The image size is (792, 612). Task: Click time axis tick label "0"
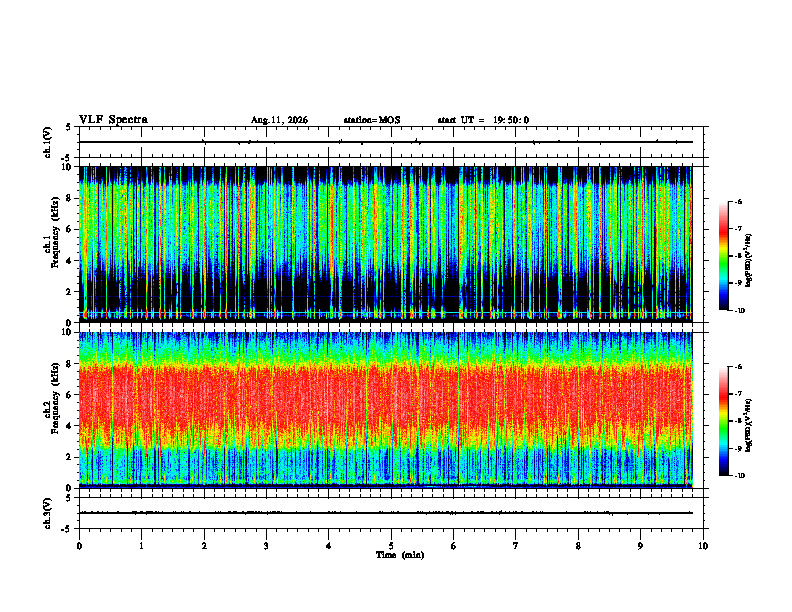(x=79, y=546)
